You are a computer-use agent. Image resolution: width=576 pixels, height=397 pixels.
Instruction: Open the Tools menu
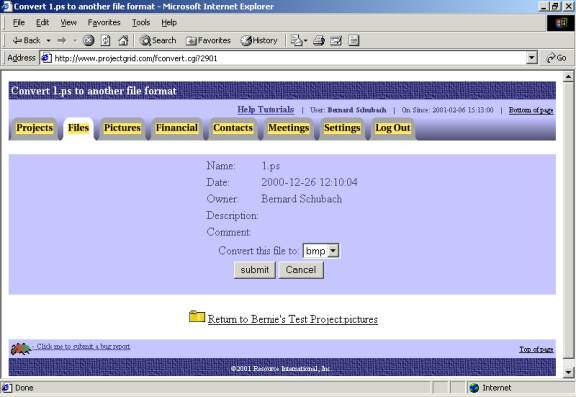[141, 23]
